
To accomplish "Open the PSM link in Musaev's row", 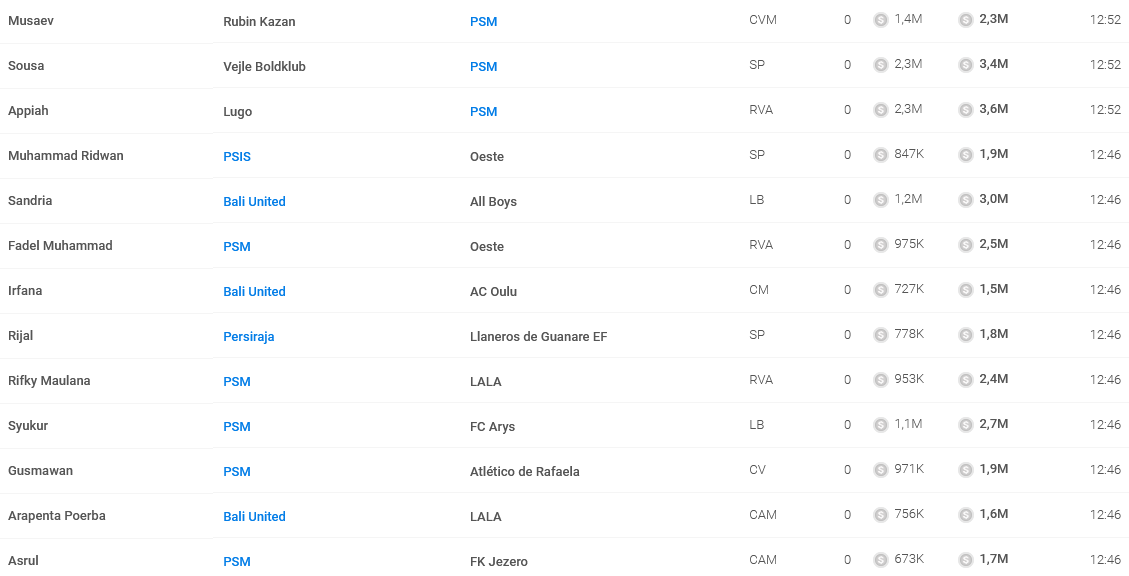I will (x=483, y=22).
